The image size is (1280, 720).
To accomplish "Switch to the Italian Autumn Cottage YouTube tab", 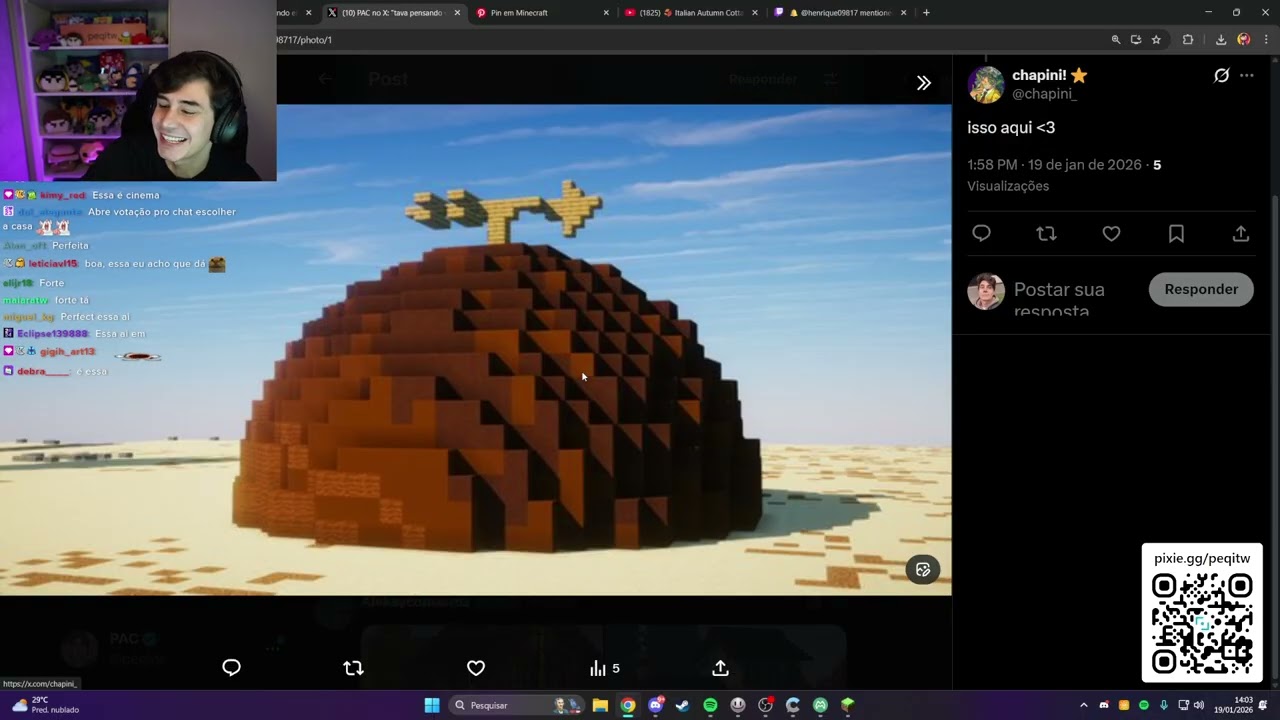I will [690, 13].
